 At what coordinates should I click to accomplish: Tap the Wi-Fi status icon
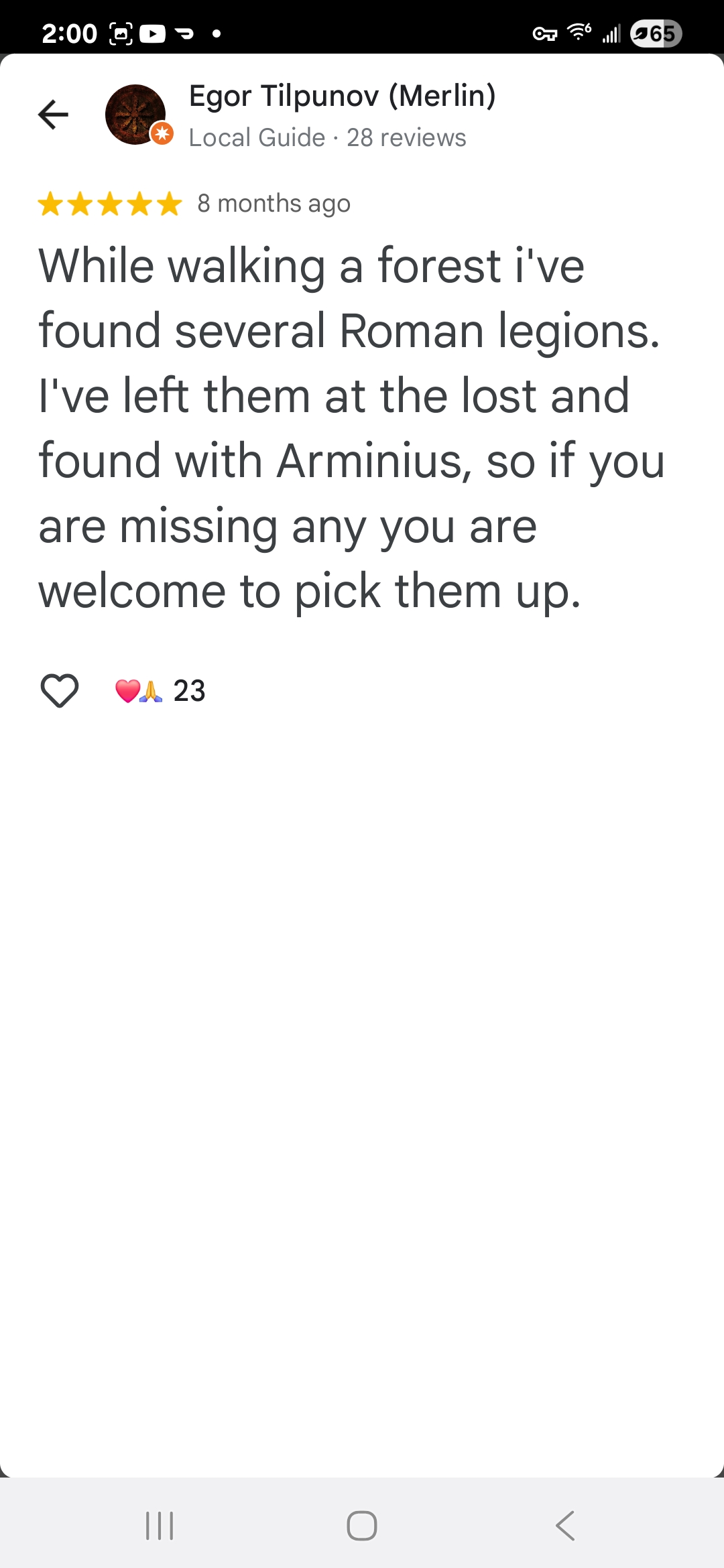tap(579, 32)
